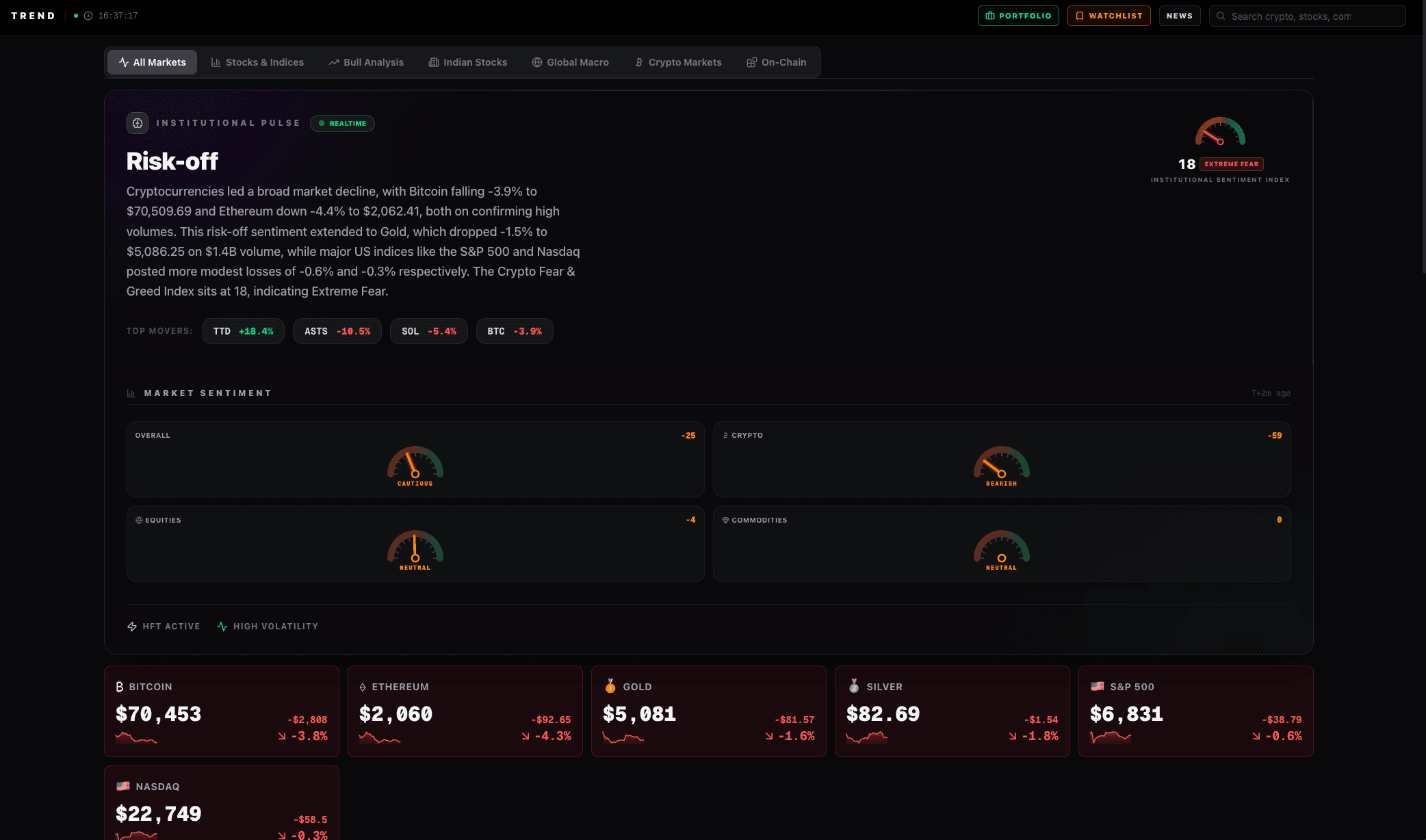Click the Bitcoin symbol on the Bitcoin card

120,687
